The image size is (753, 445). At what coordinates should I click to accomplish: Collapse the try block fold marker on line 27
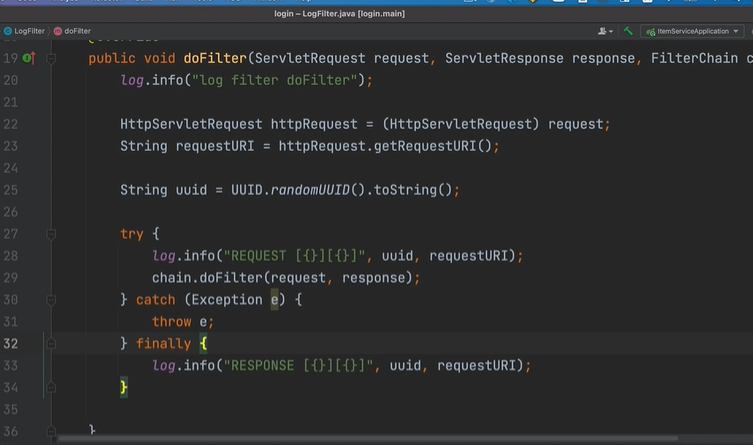pos(51,234)
